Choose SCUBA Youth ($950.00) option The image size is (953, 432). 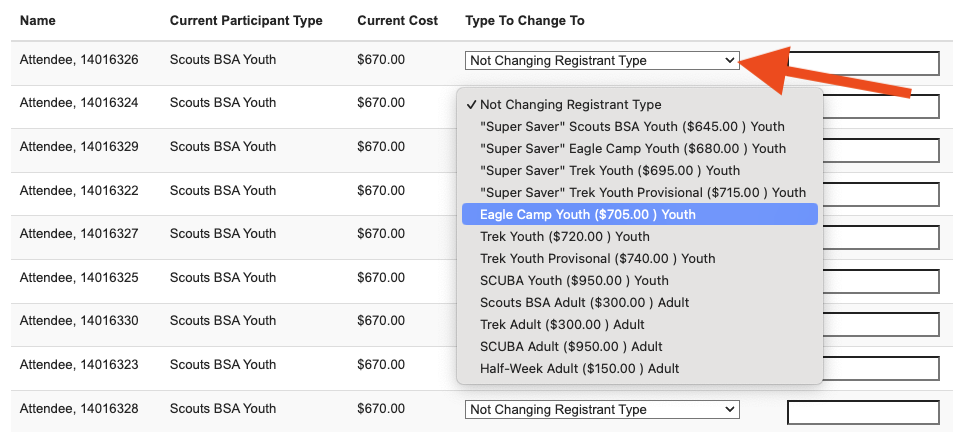tap(574, 281)
